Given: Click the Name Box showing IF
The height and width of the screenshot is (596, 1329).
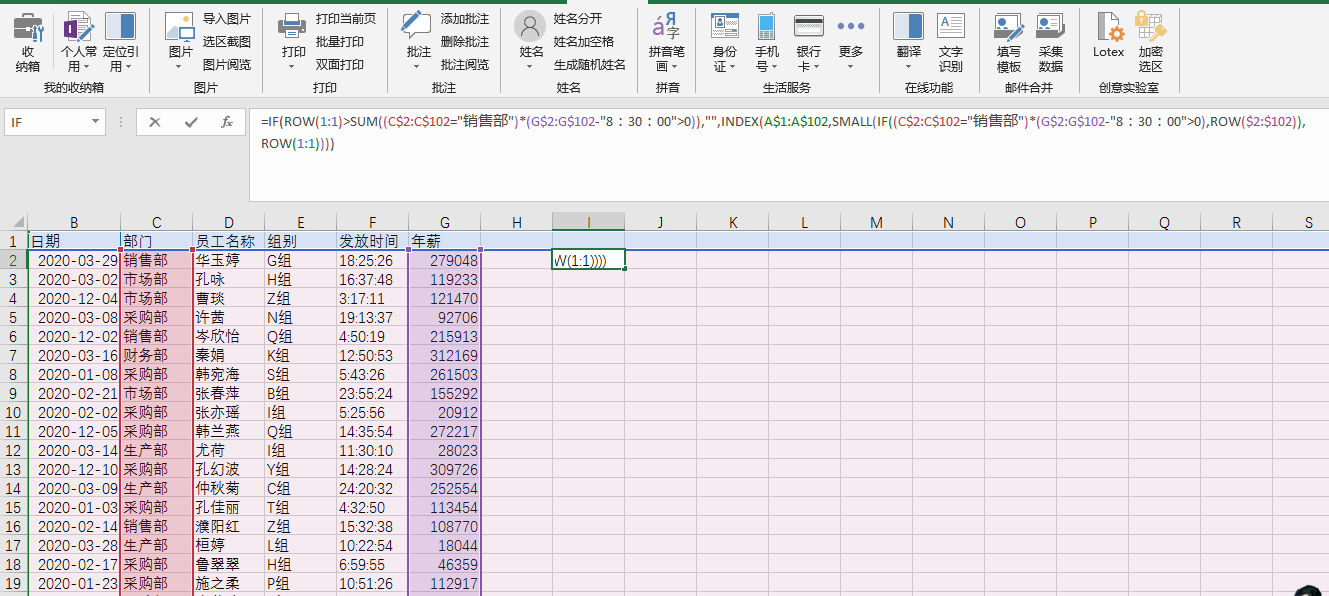Looking at the screenshot, I should (47, 122).
